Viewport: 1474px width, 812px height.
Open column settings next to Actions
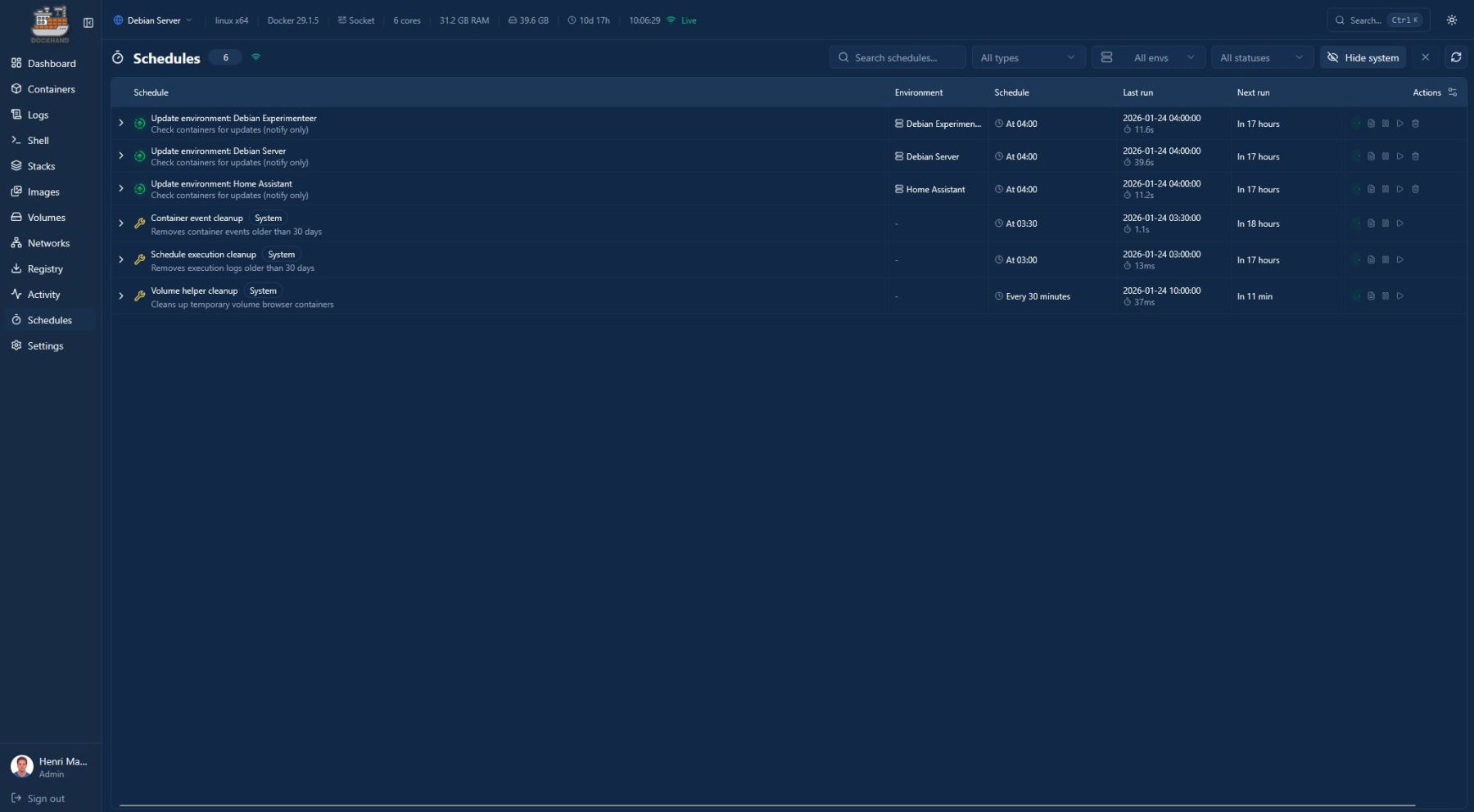click(x=1453, y=92)
